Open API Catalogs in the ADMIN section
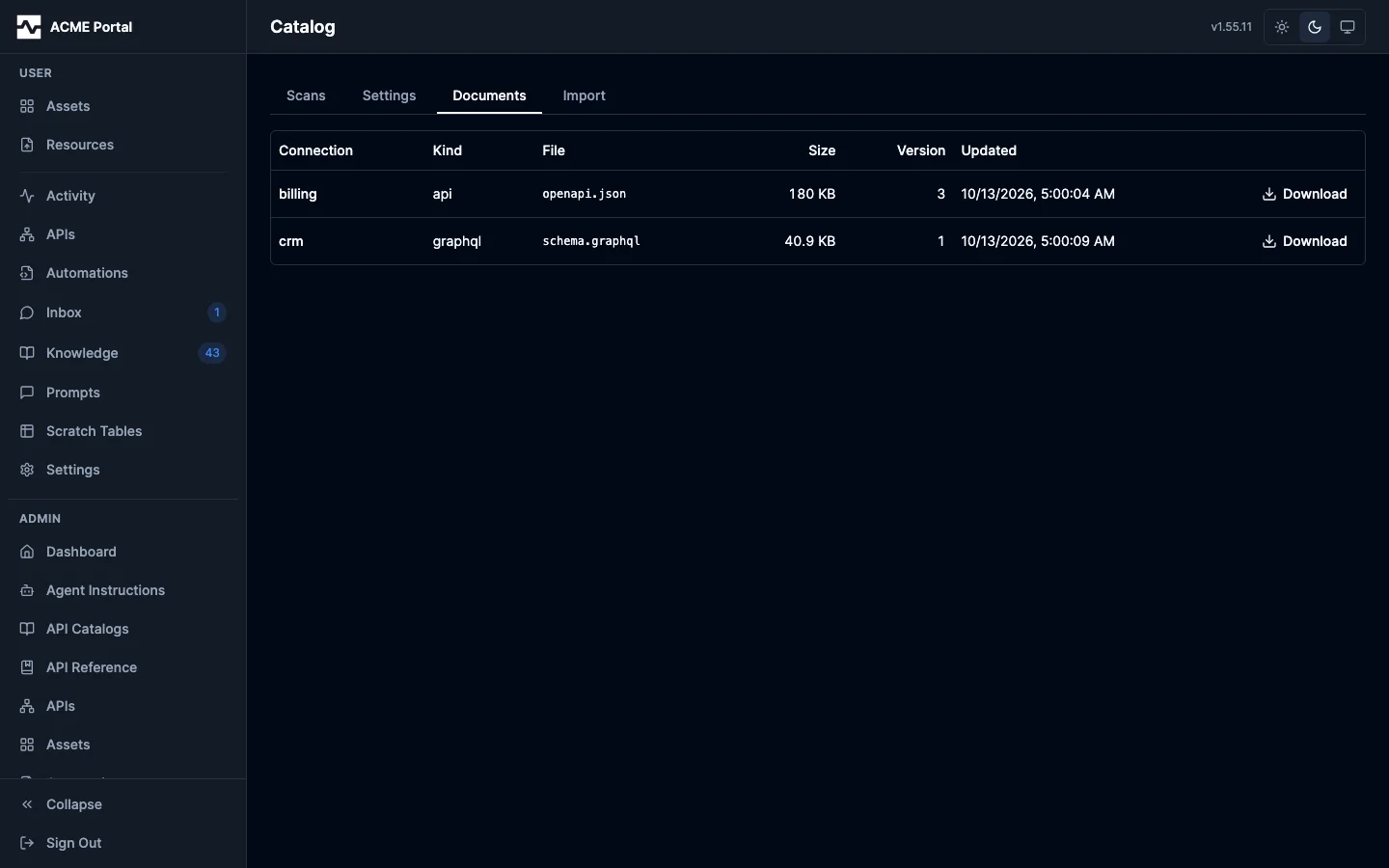The height and width of the screenshot is (868, 1389). tap(123, 629)
